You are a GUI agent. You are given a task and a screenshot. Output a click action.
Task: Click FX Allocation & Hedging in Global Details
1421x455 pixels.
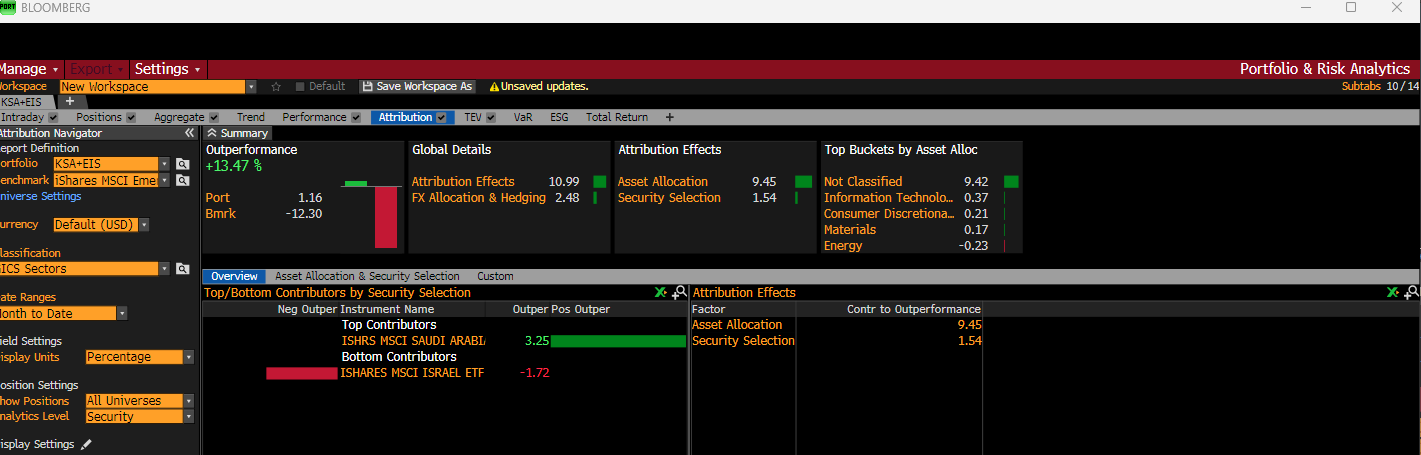point(479,197)
